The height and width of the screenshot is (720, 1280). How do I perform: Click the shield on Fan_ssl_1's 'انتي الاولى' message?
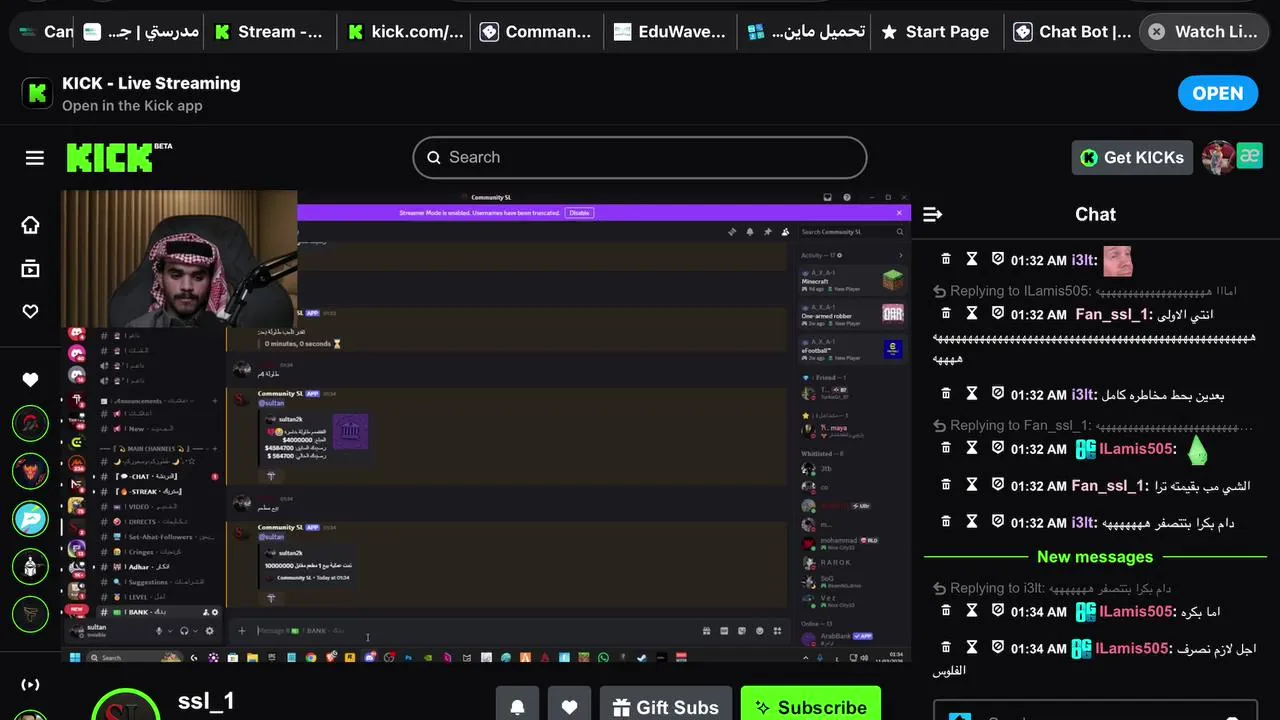[997, 313]
